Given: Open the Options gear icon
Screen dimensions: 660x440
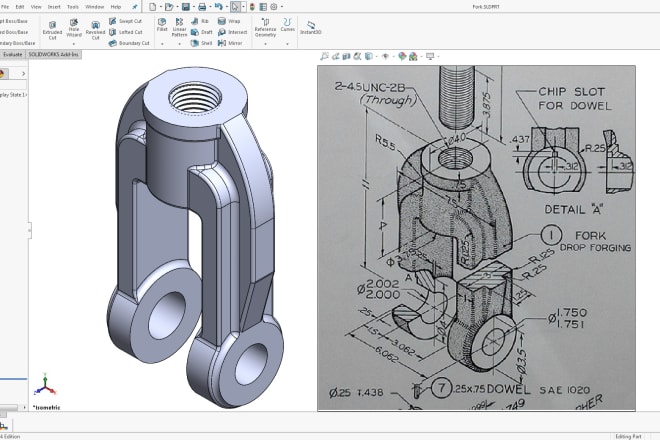Looking at the screenshot, I should (274, 7).
